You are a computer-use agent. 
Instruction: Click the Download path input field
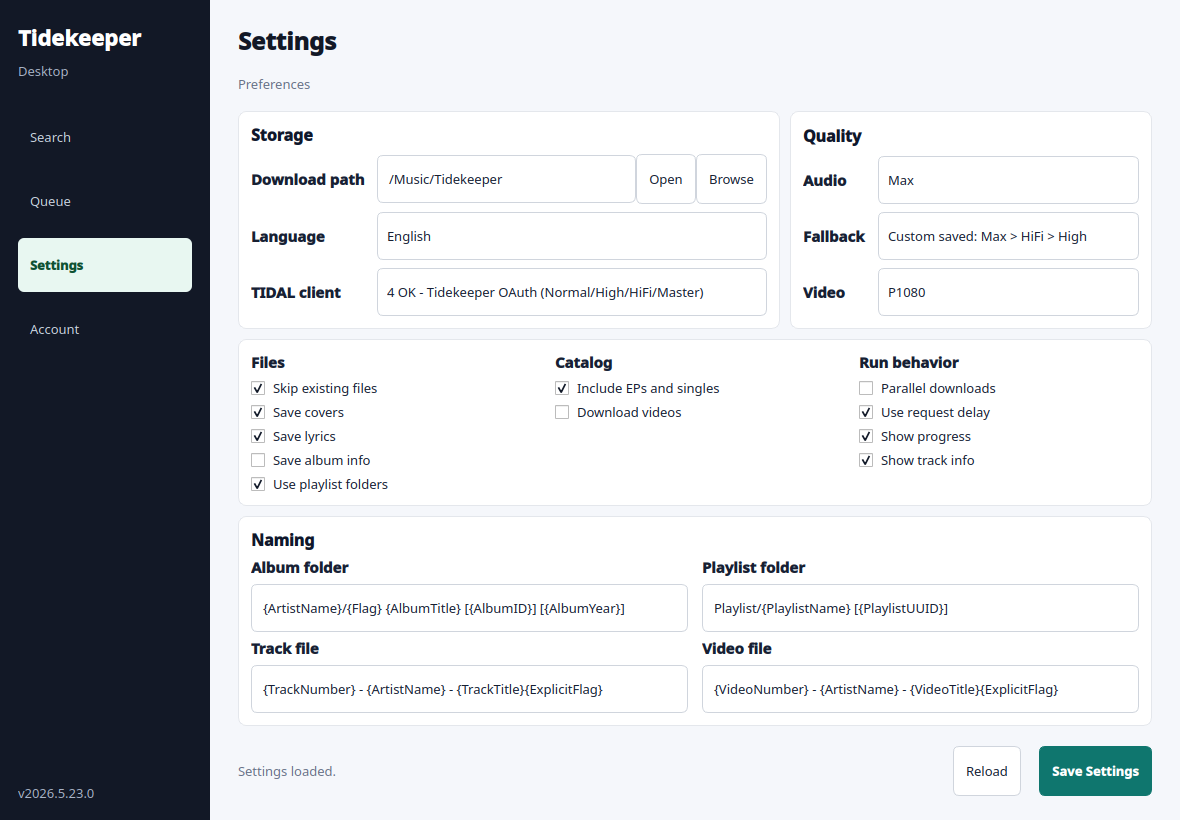506,179
